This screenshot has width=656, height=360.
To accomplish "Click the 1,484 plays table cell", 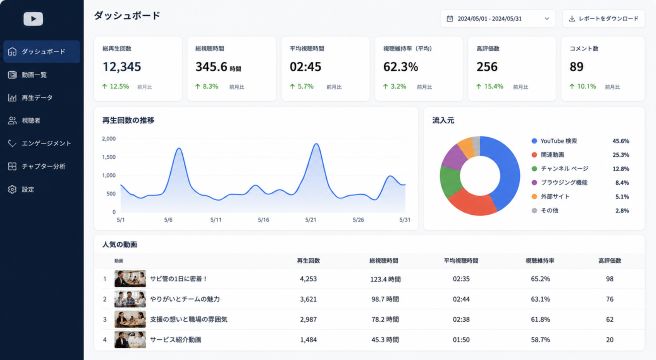I will click(308, 339).
